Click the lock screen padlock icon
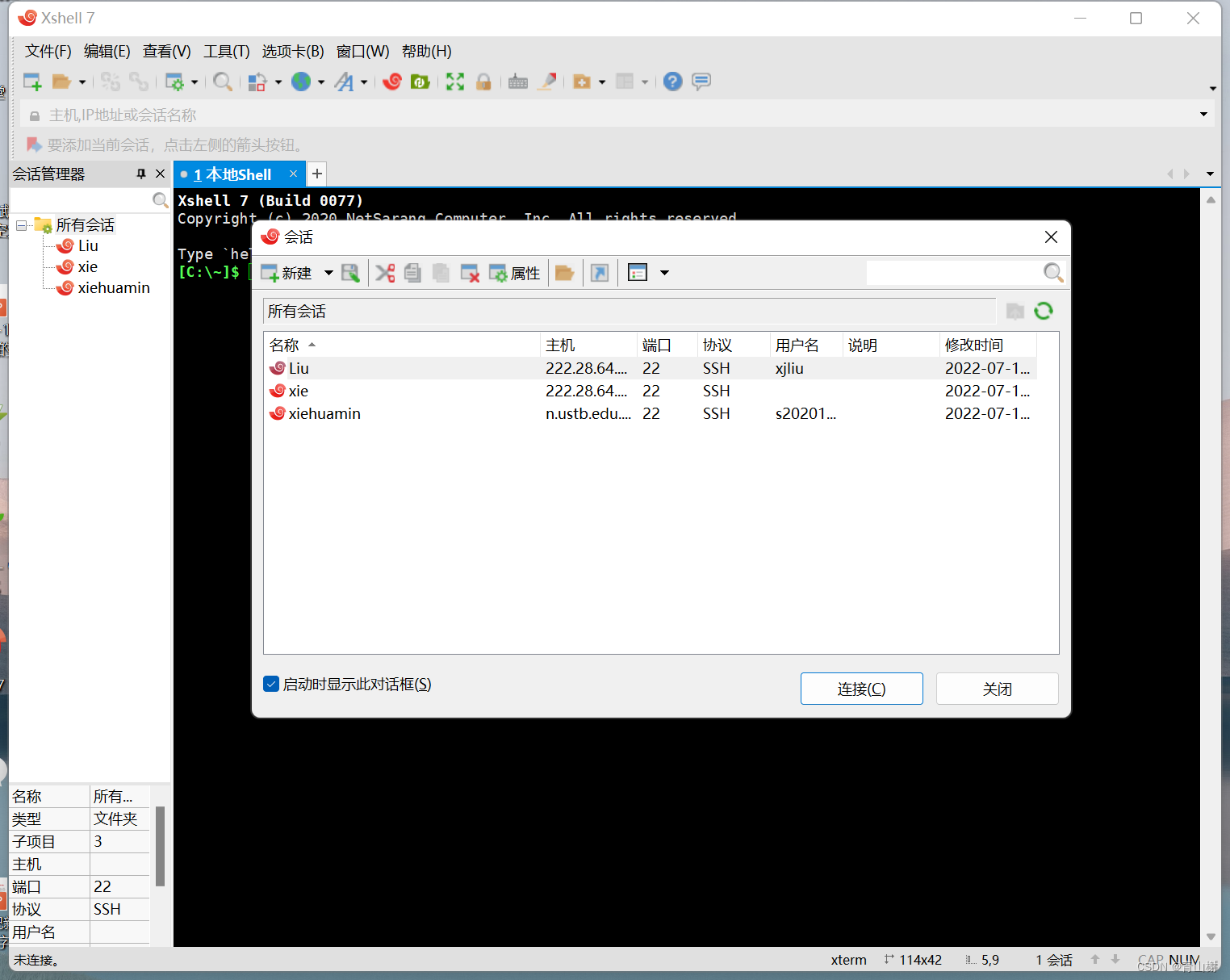Screen dimensions: 1230x980 coord(483,82)
